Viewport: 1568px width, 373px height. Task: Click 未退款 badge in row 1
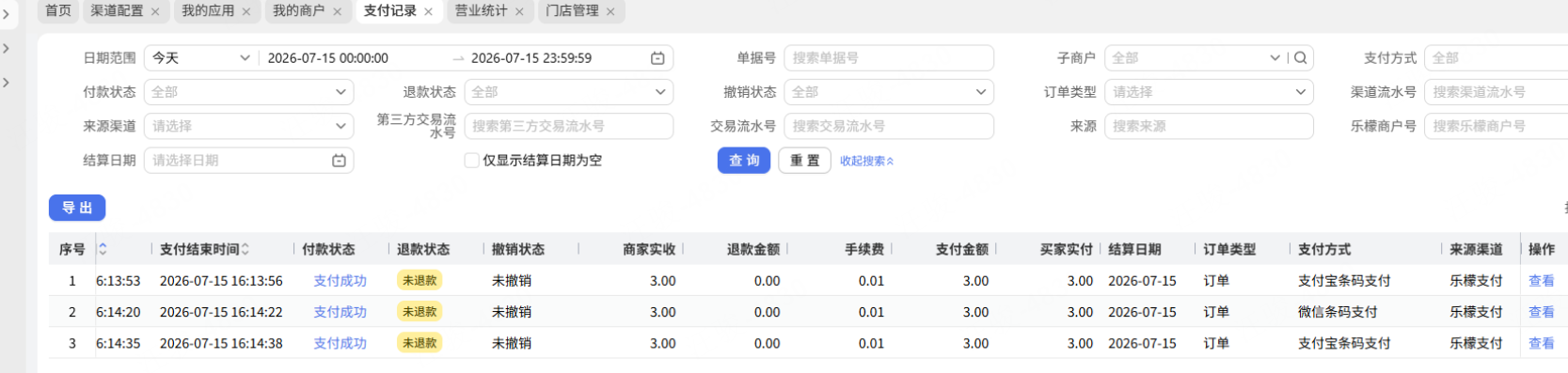tap(420, 281)
